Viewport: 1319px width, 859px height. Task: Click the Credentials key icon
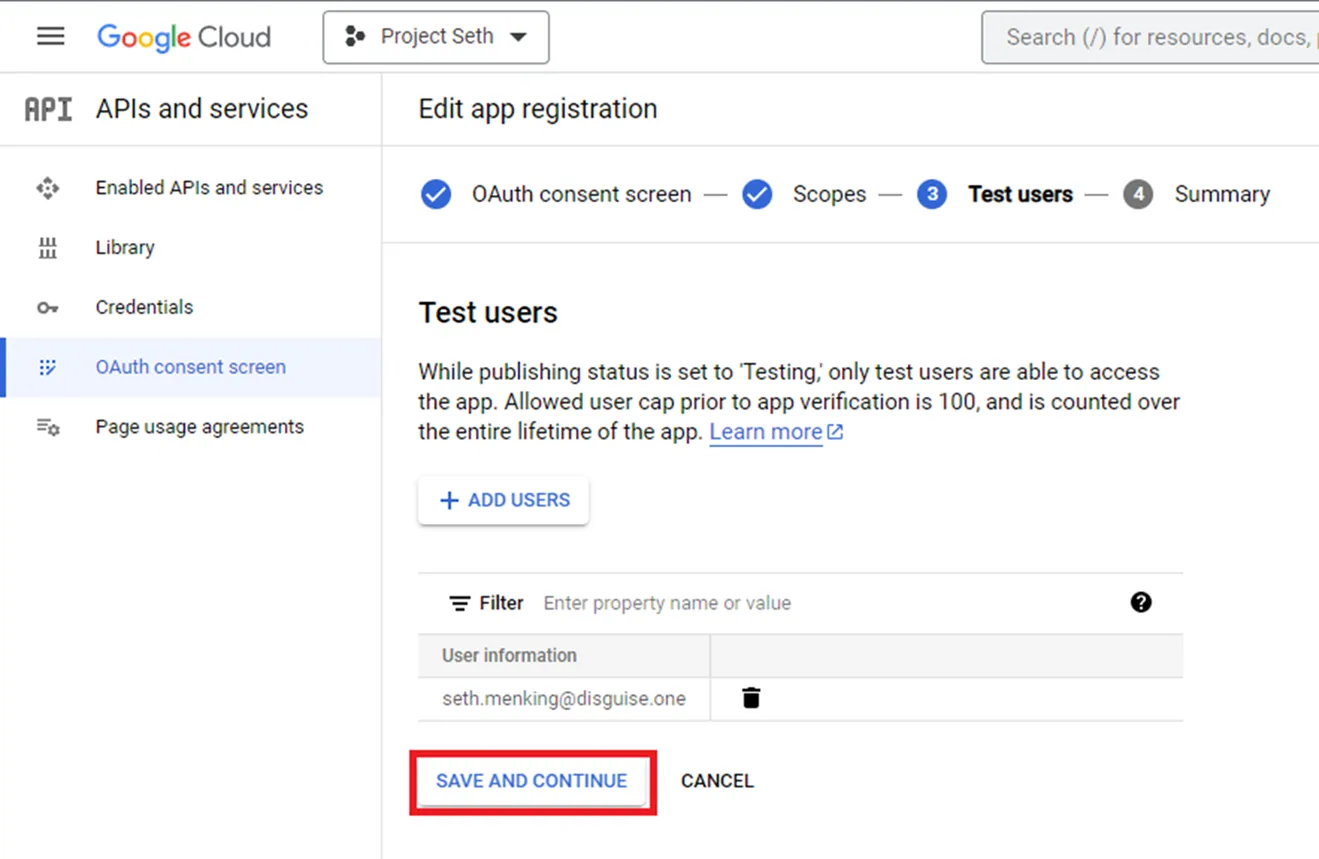click(x=48, y=307)
